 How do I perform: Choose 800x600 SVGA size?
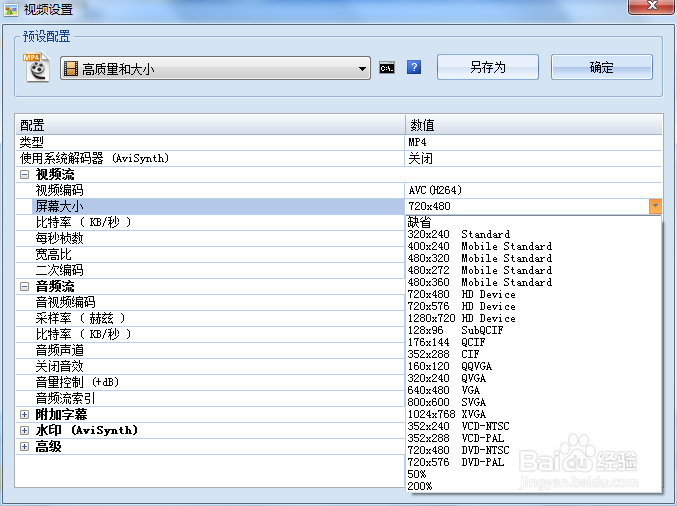(x=533, y=402)
